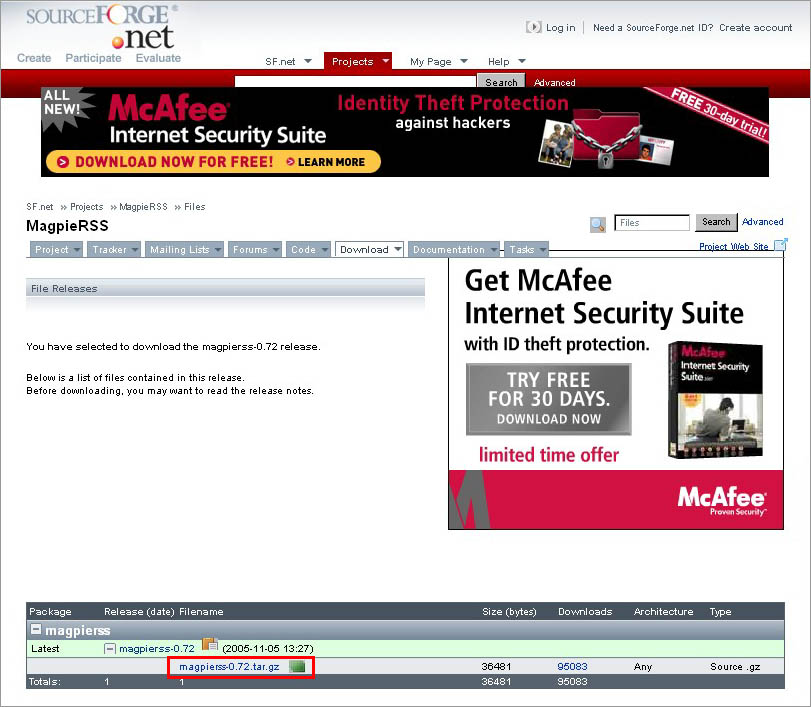811x707 pixels.
Task: Click the Create link under the logo
Action: [x=34, y=58]
